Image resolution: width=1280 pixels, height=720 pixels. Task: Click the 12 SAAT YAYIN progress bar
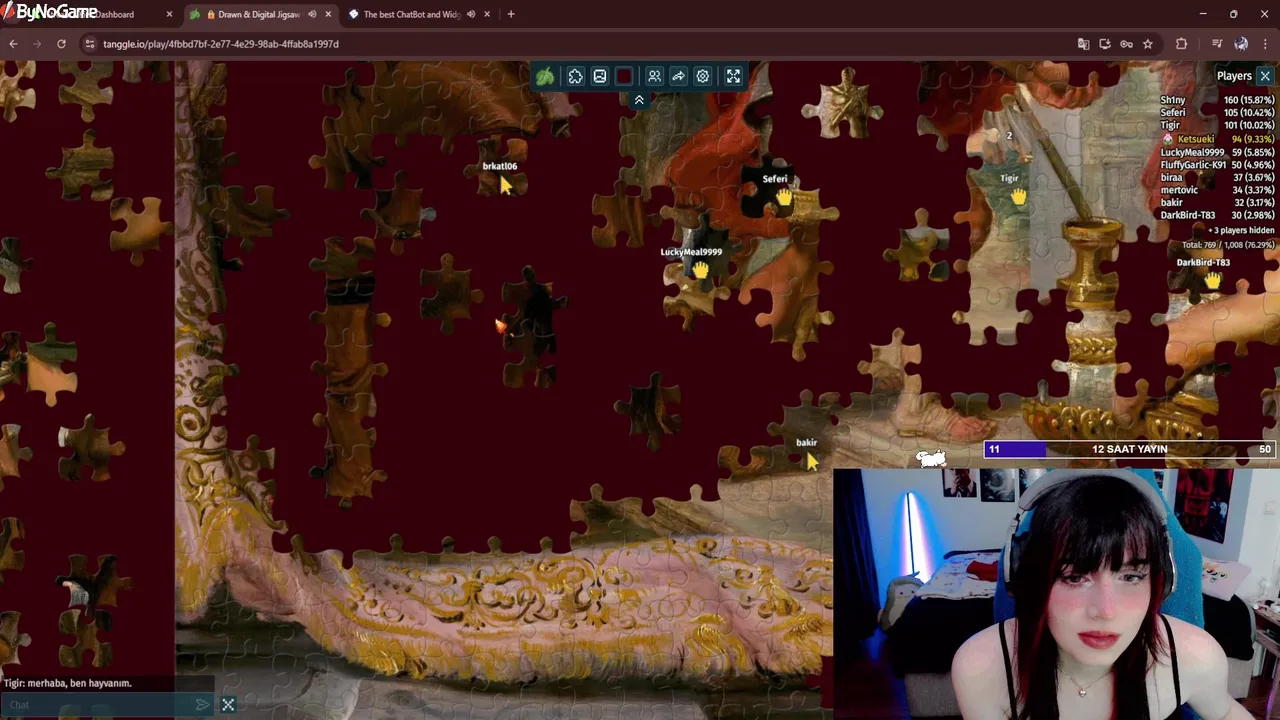[x=1130, y=450]
